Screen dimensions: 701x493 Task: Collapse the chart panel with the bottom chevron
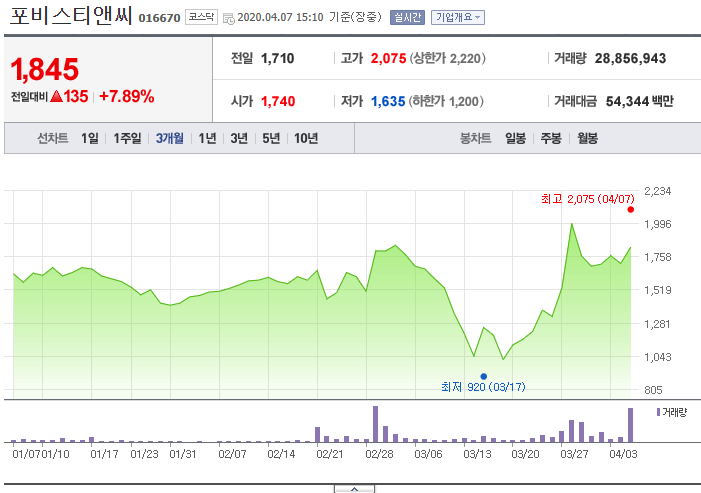click(x=355, y=489)
